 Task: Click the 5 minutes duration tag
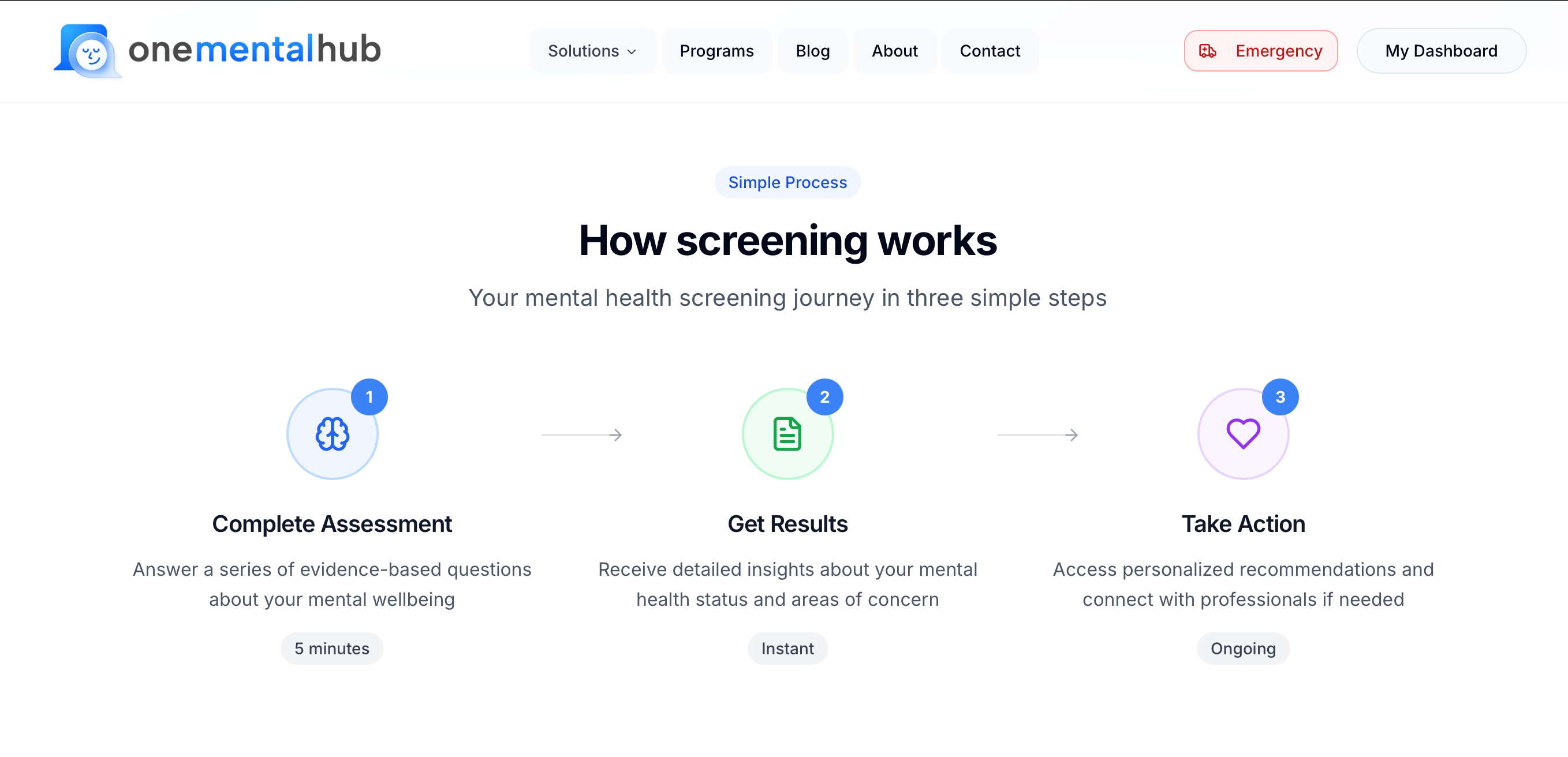pyautogui.click(x=332, y=649)
